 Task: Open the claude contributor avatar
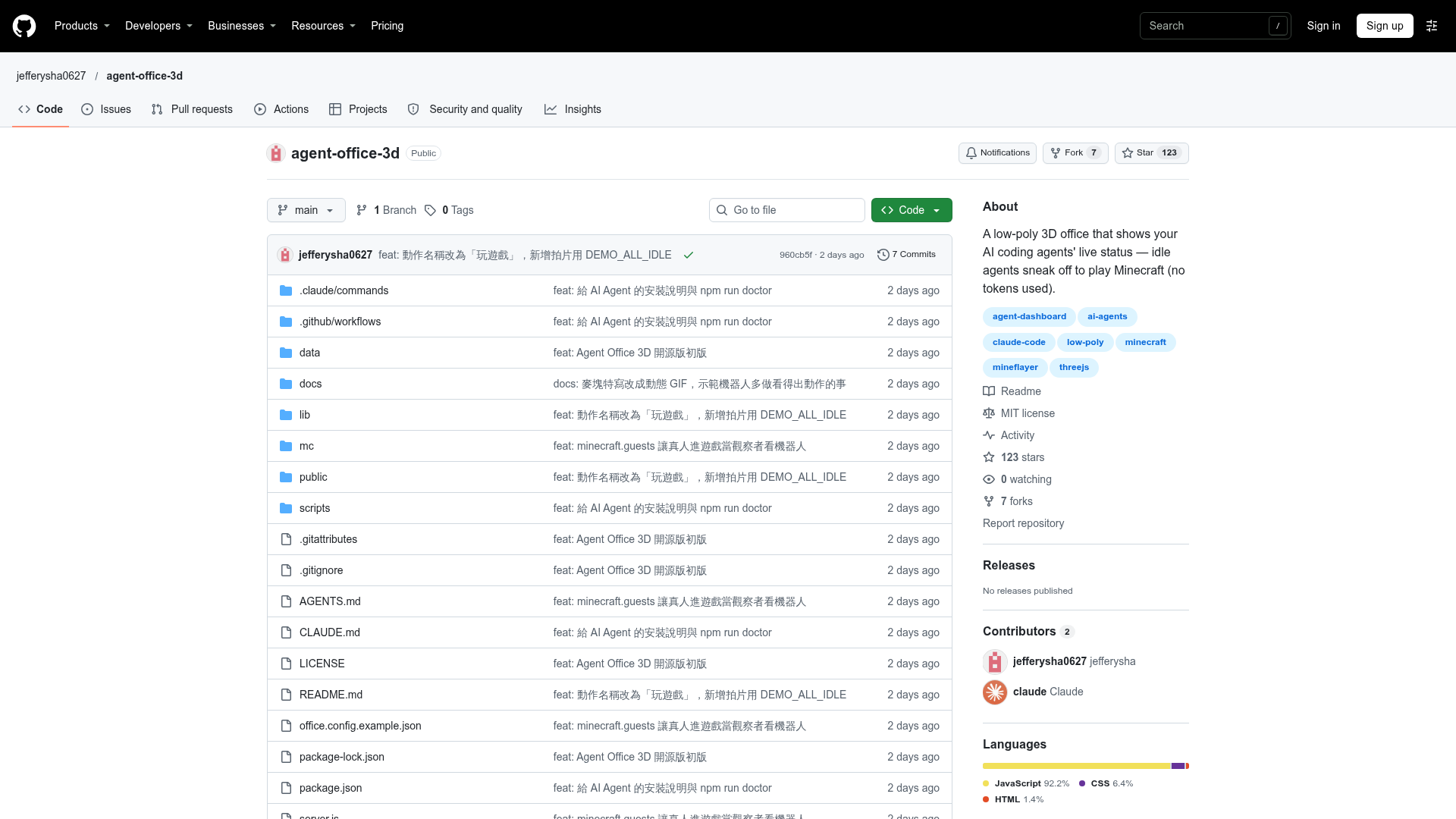point(995,692)
